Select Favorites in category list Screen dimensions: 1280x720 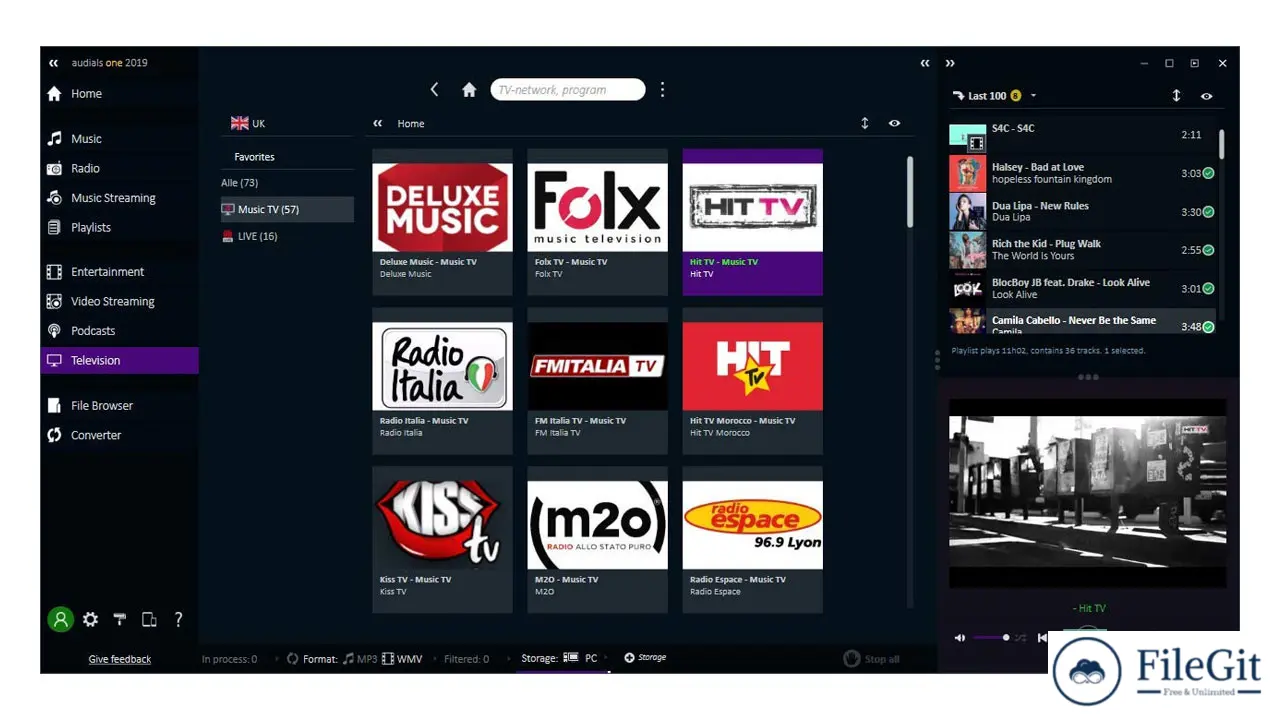click(254, 157)
